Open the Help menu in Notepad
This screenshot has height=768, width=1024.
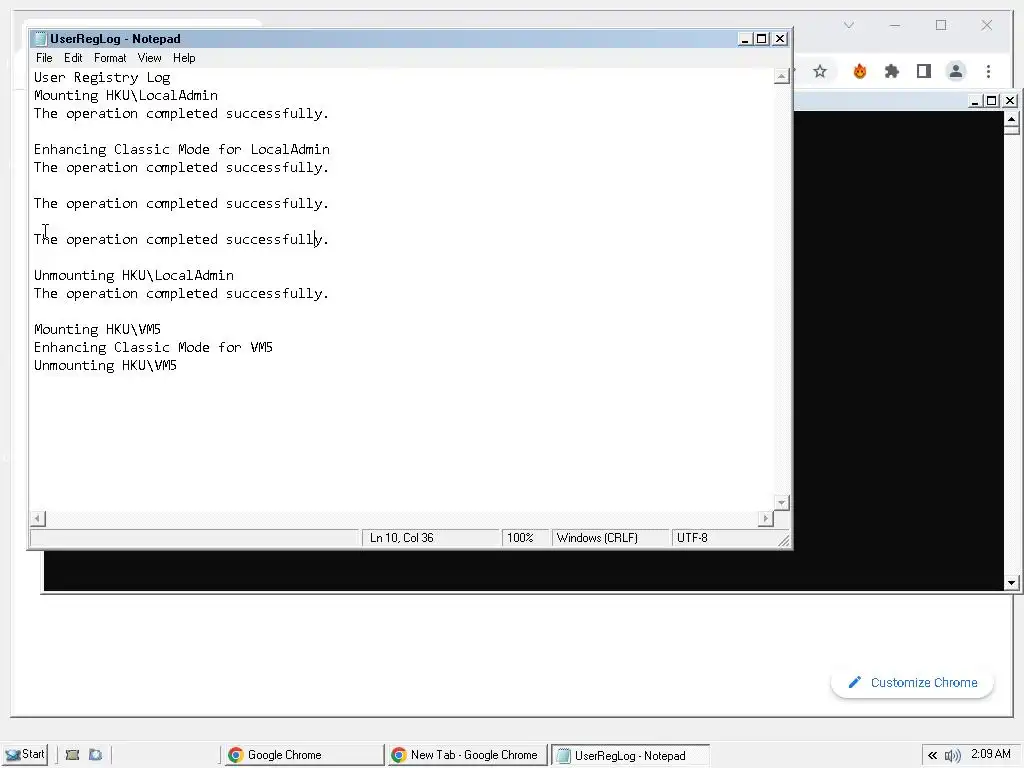[184, 58]
